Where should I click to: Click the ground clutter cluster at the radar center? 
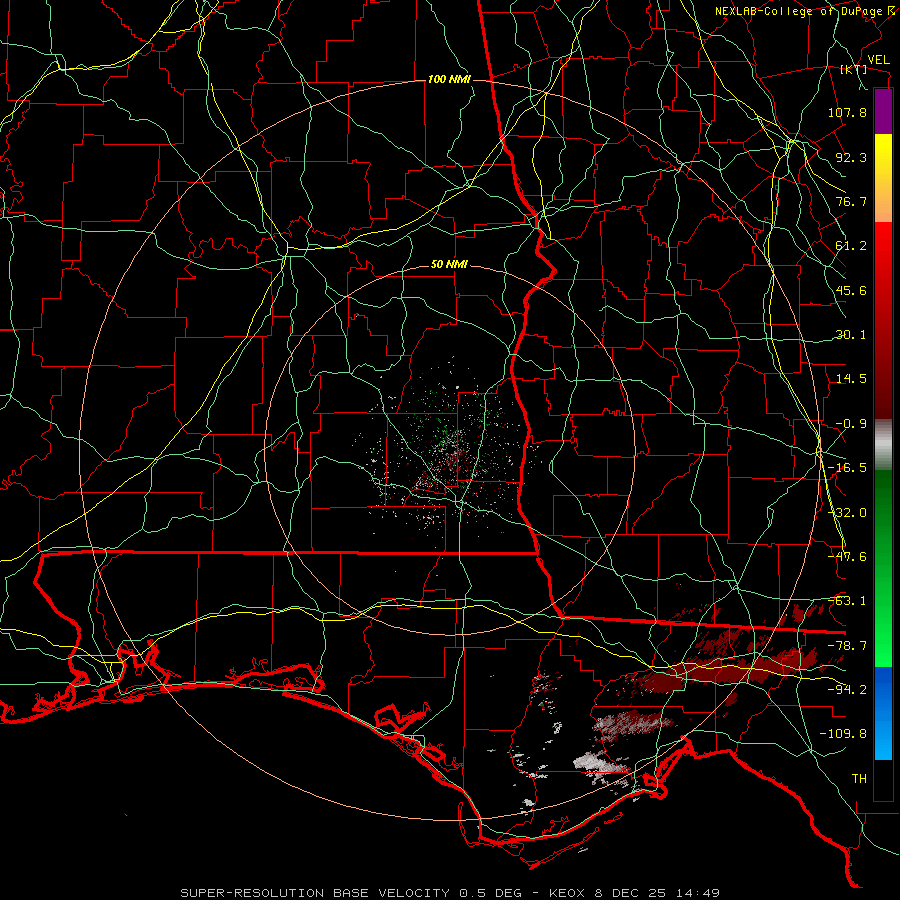pos(453,453)
